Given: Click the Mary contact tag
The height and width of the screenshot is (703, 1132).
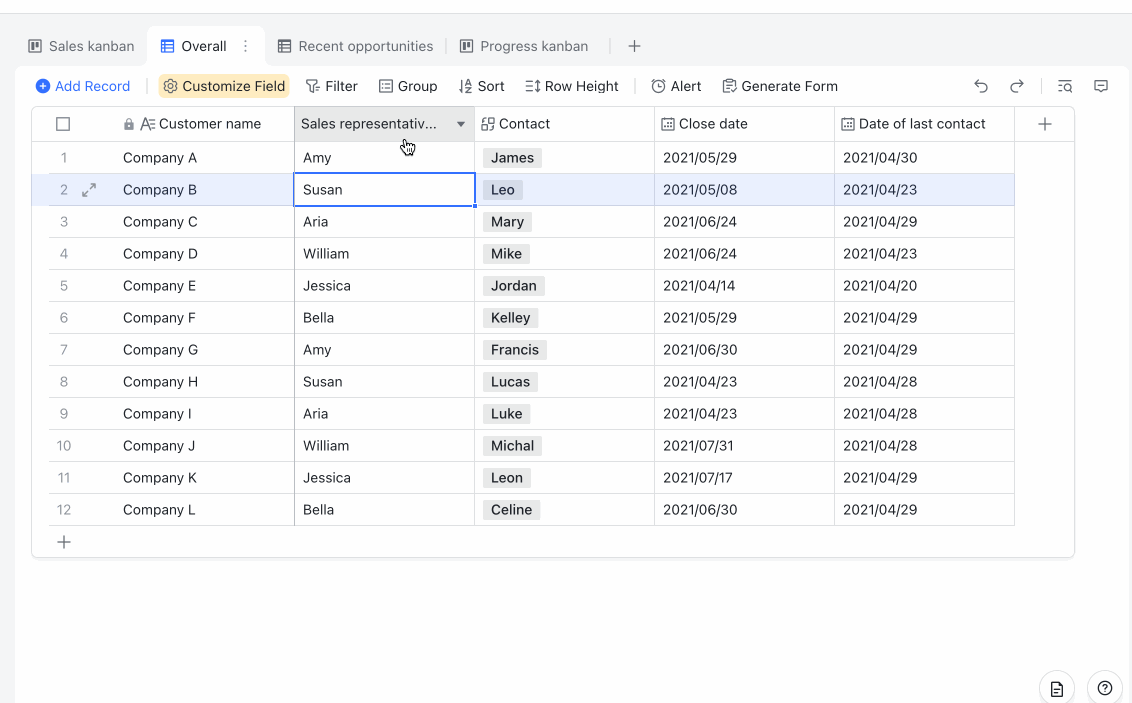Looking at the screenshot, I should tap(508, 222).
